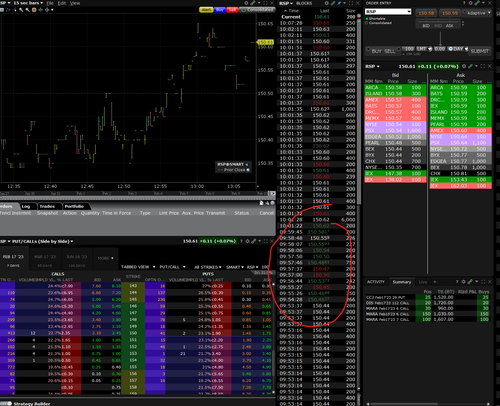The height and width of the screenshot is (406, 500).
Task: Select the MAR 17 '23 expiry tab
Action: click(45, 259)
